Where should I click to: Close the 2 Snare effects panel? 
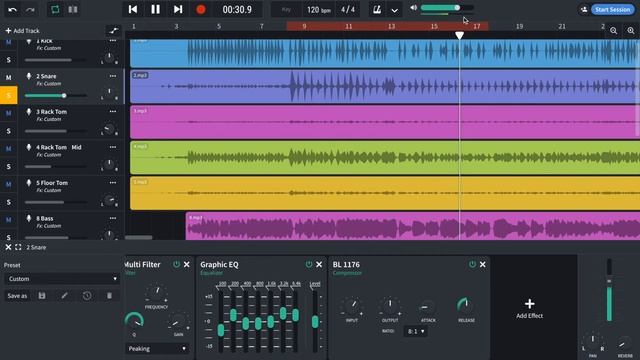(x=8, y=247)
